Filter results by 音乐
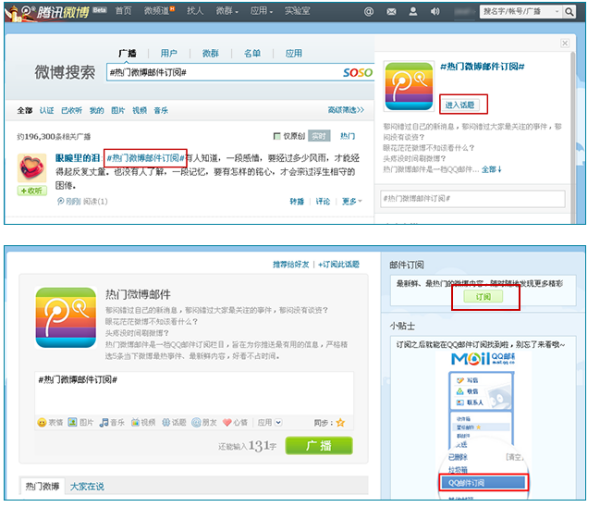 tap(163, 112)
